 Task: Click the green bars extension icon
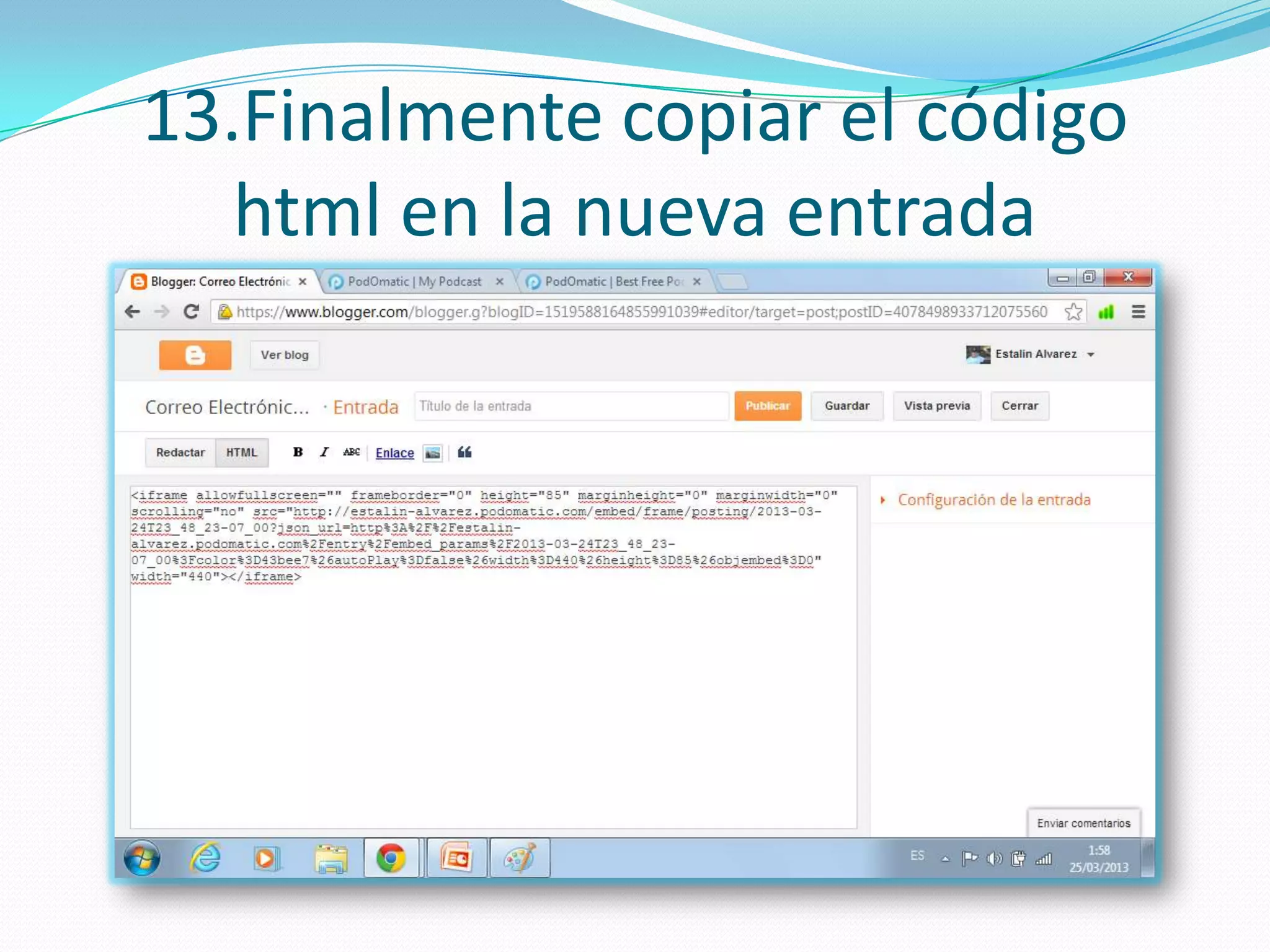[1106, 312]
